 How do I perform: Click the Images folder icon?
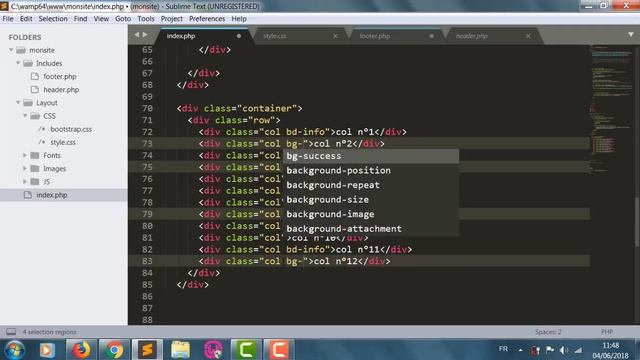tap(35, 168)
